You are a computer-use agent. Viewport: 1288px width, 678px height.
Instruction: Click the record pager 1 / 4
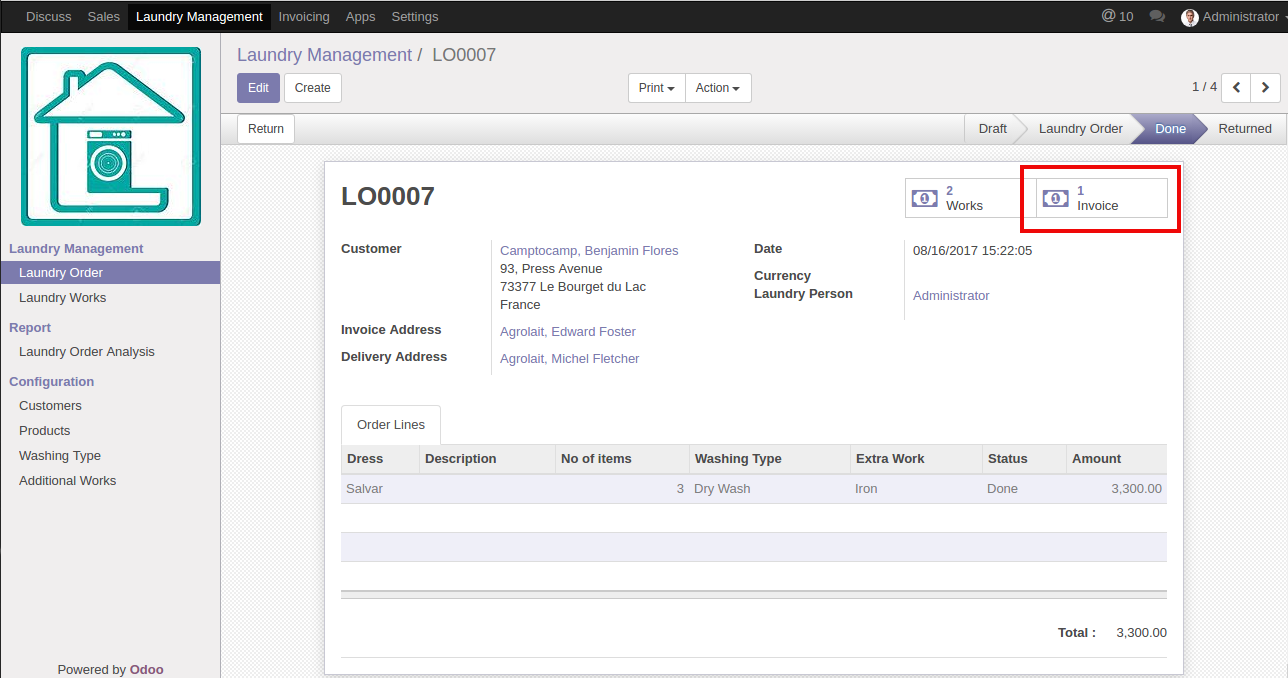1204,87
